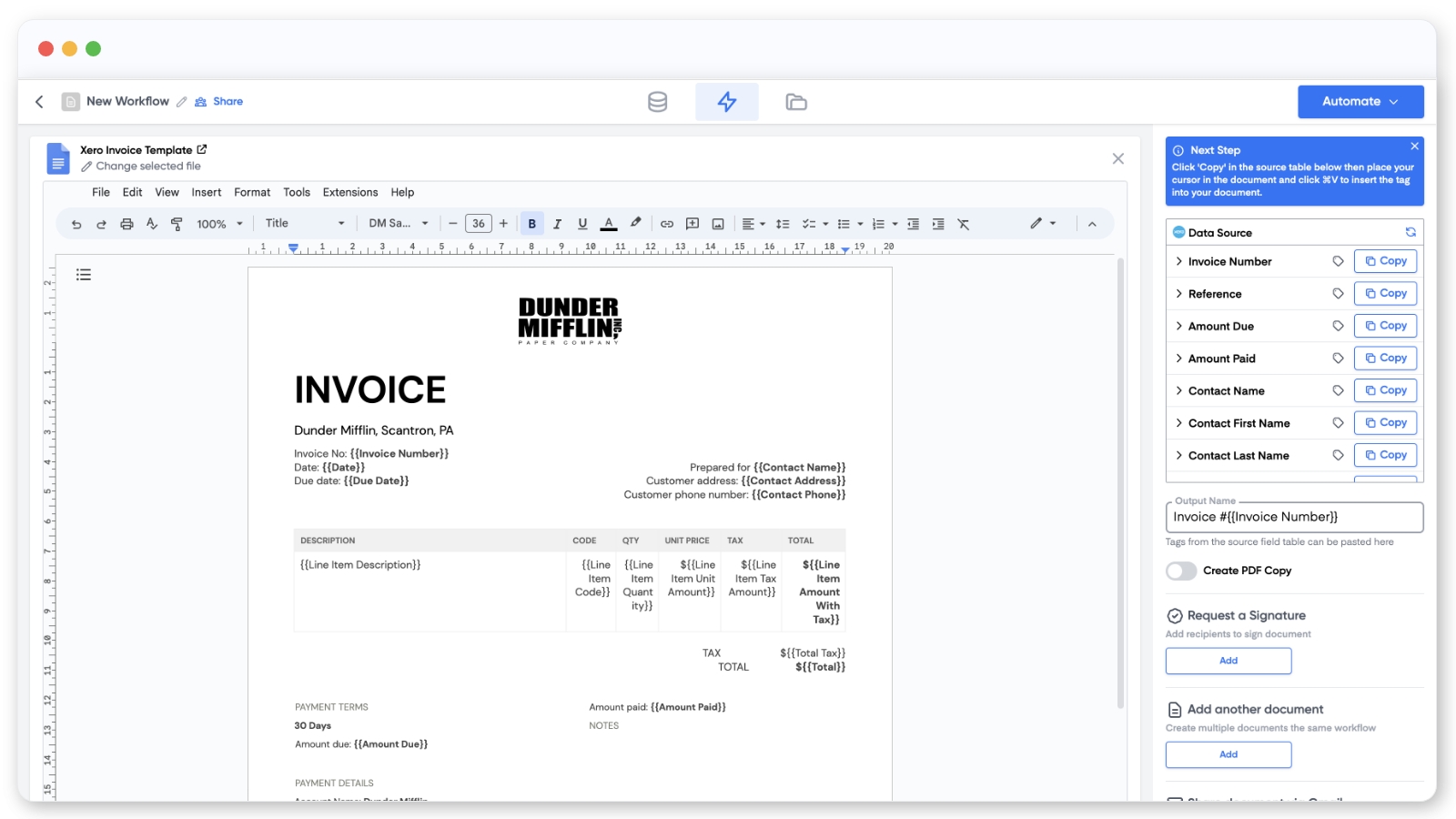Open the database data source tab icon
1456x819 pixels.
657,102
